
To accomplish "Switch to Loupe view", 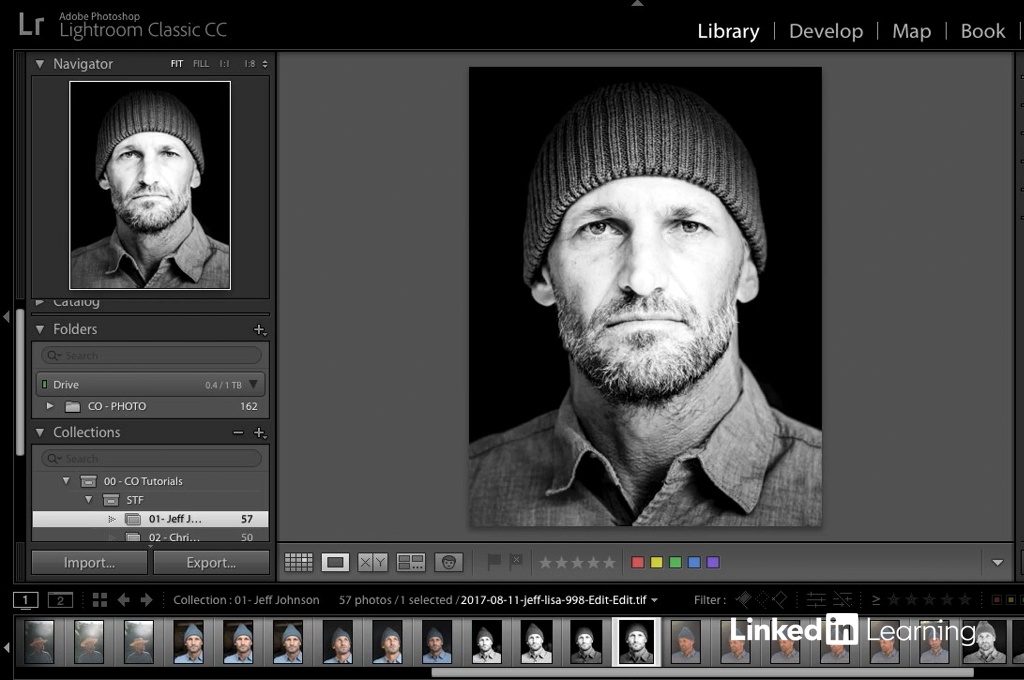I will pyautogui.click(x=335, y=563).
